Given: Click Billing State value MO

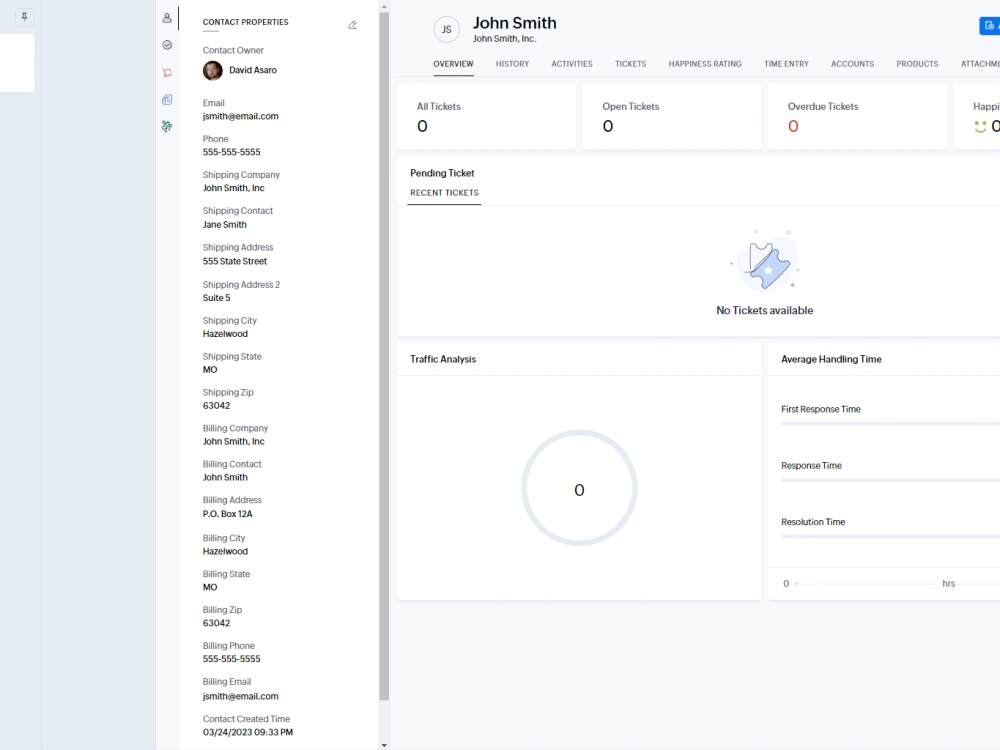Looking at the screenshot, I should 210,587.
